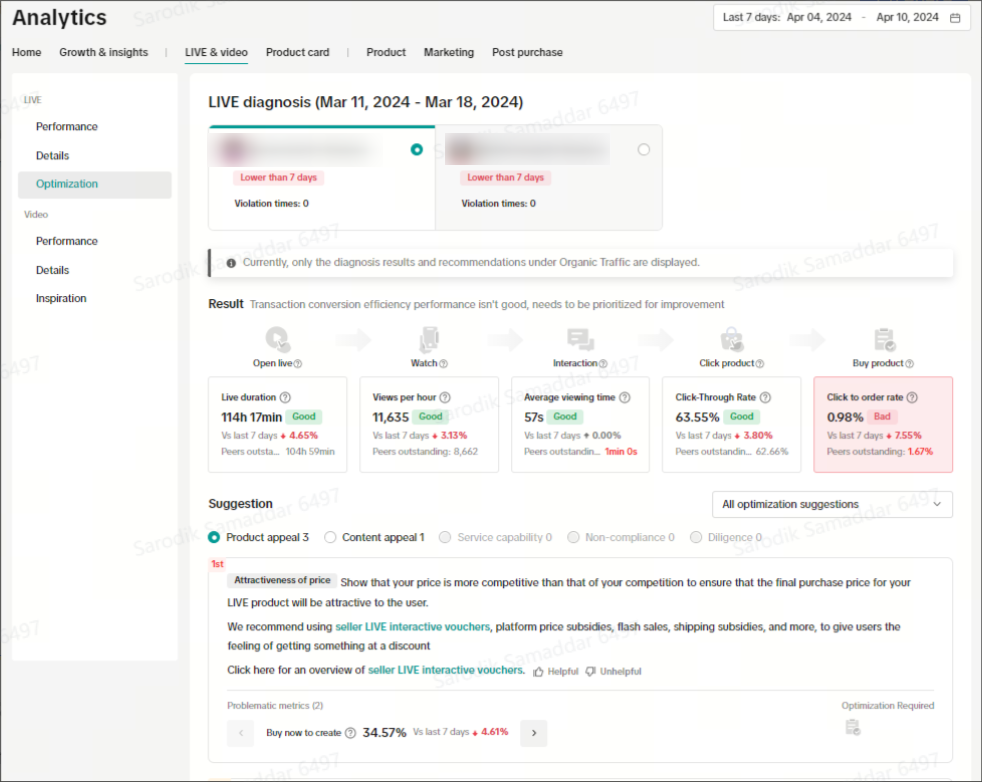
Task: Open seller LIVE interactive vouchers overview link
Action: click(x=445, y=670)
